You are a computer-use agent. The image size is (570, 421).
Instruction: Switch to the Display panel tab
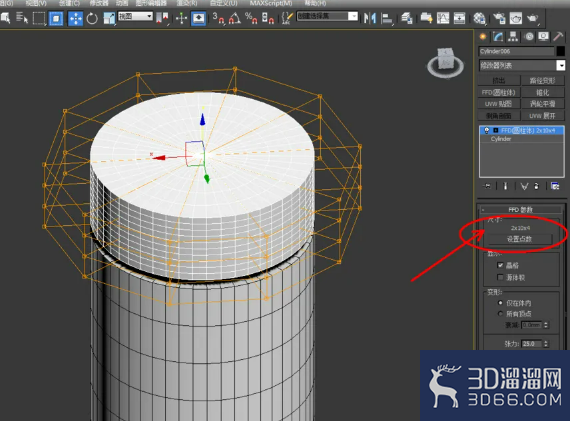point(543,37)
